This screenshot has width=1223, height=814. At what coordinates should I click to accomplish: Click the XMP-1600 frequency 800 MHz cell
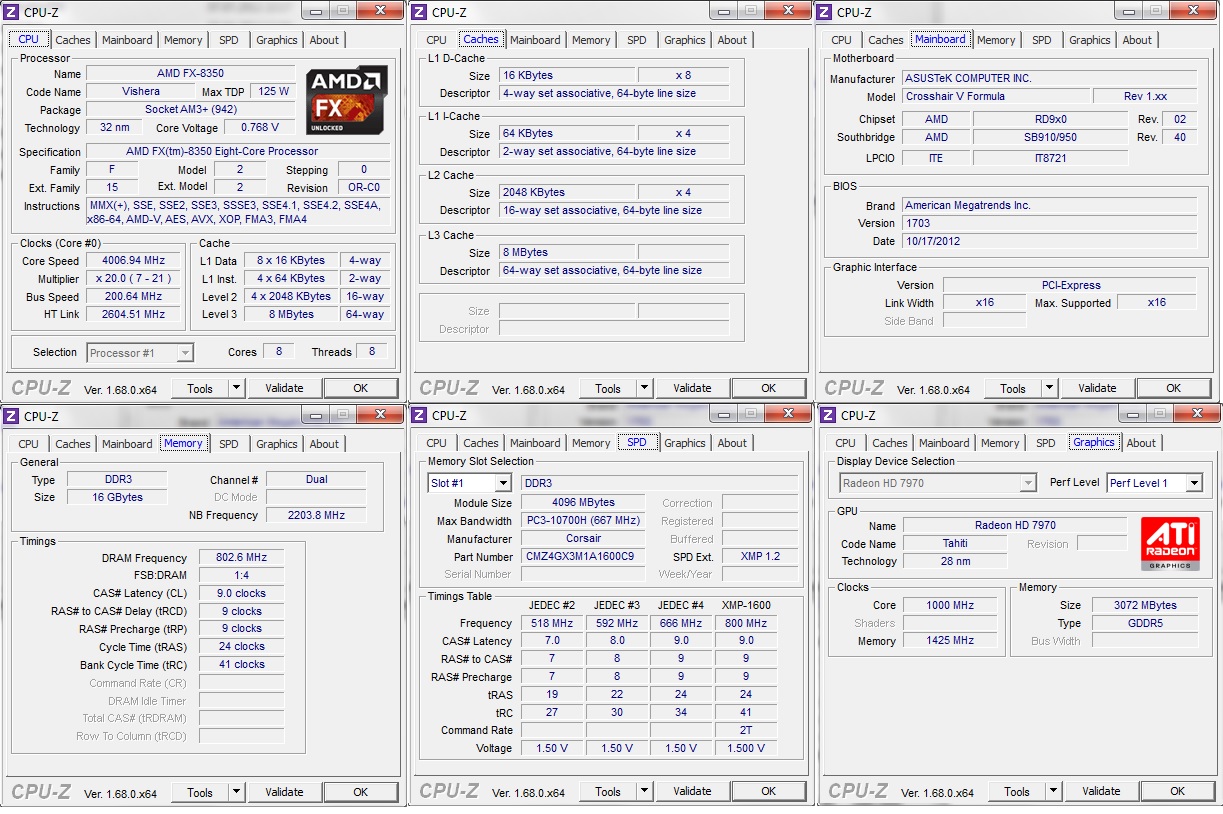pos(746,623)
